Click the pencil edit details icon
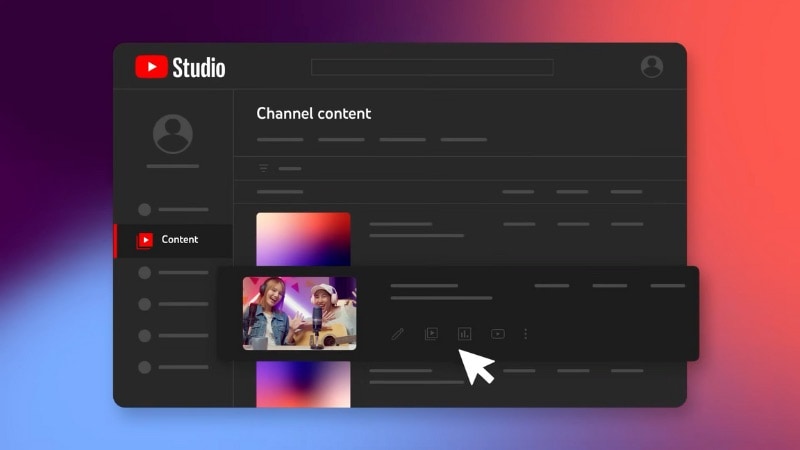 pos(397,334)
